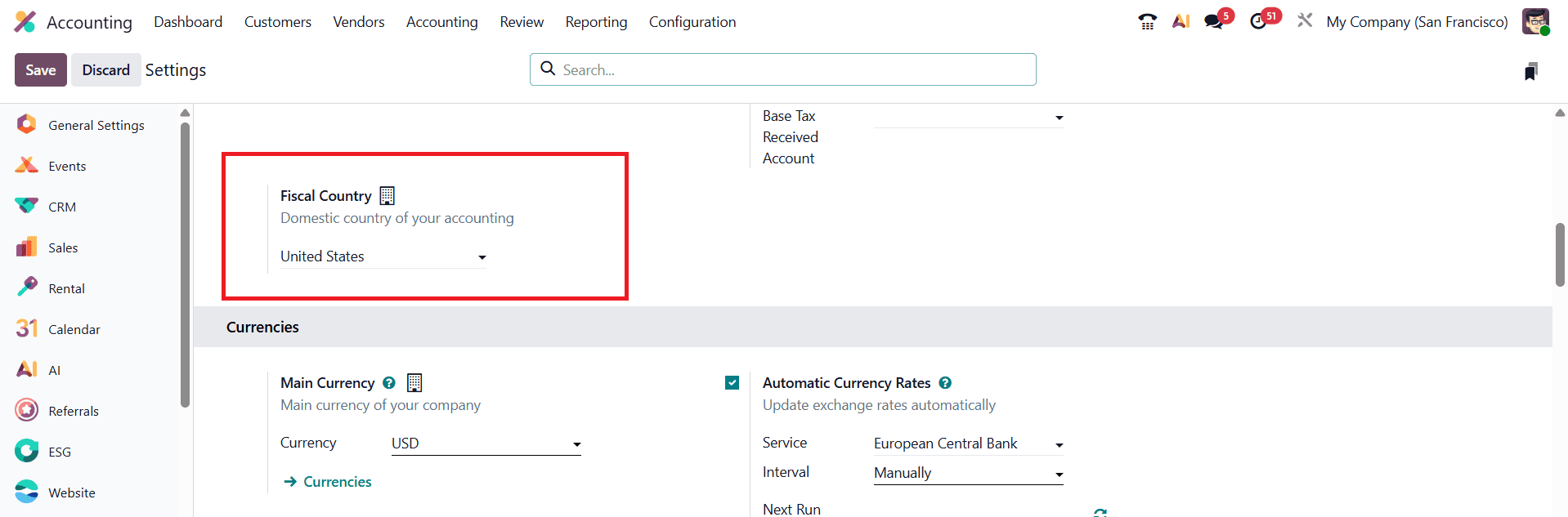This screenshot has width=1568, height=517.
Task: Click the Settings breadcrumb title
Action: 176,70
